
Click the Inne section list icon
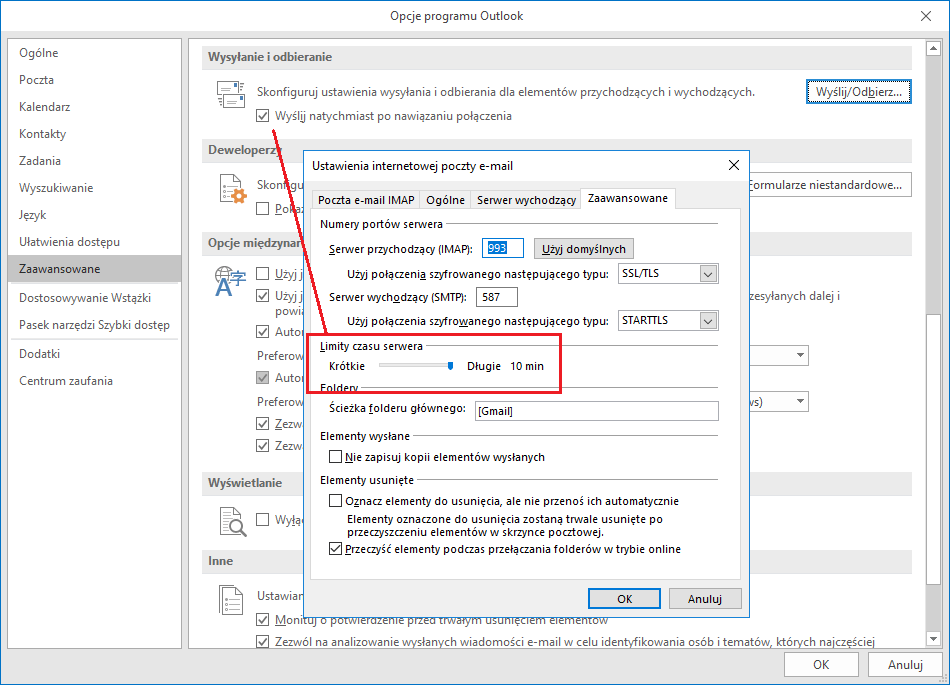pyautogui.click(x=231, y=600)
